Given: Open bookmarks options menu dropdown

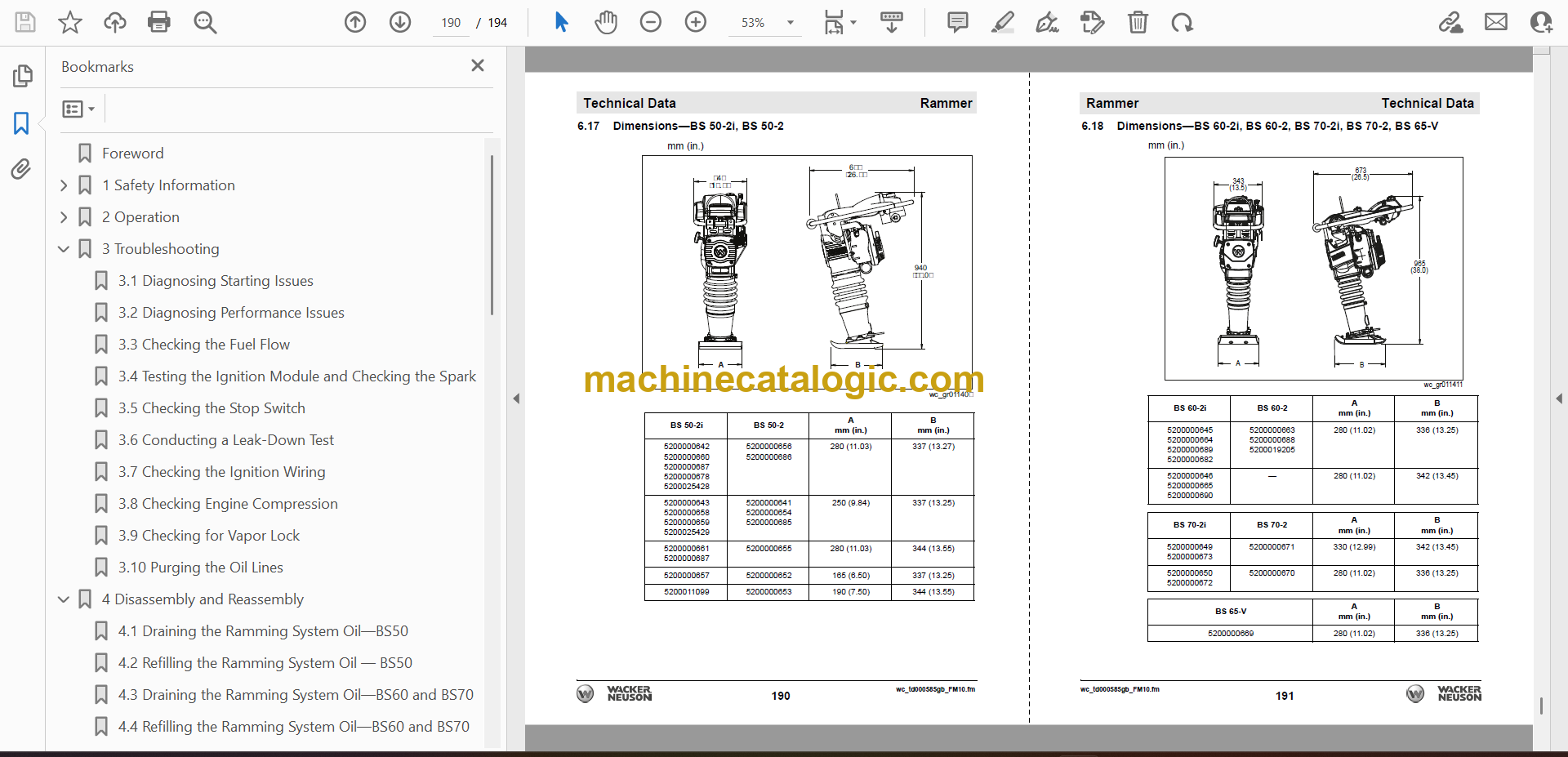Looking at the screenshot, I should coord(78,109).
